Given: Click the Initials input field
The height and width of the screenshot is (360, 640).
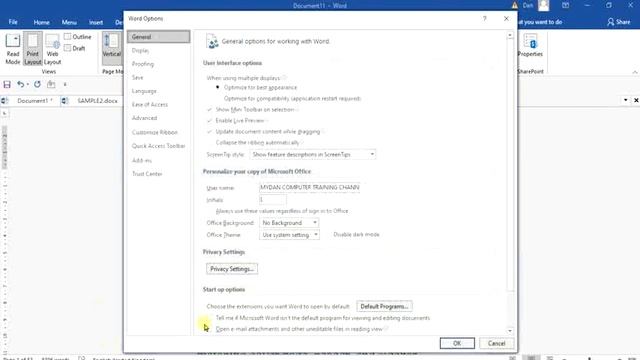Looking at the screenshot, I should point(273,200).
